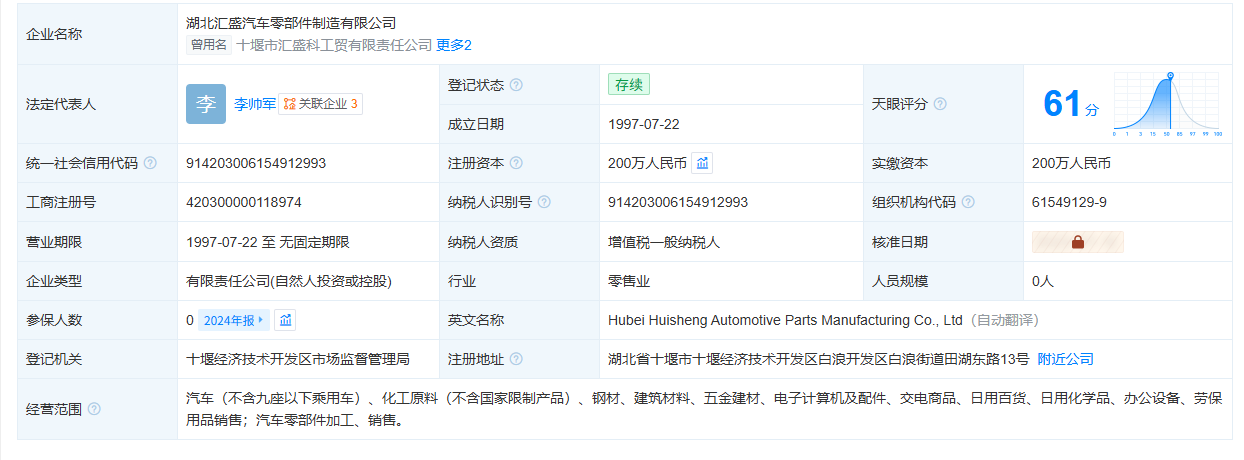Open legal representative 李帅军 profile
This screenshot has height=460, width=1244.
254,104
